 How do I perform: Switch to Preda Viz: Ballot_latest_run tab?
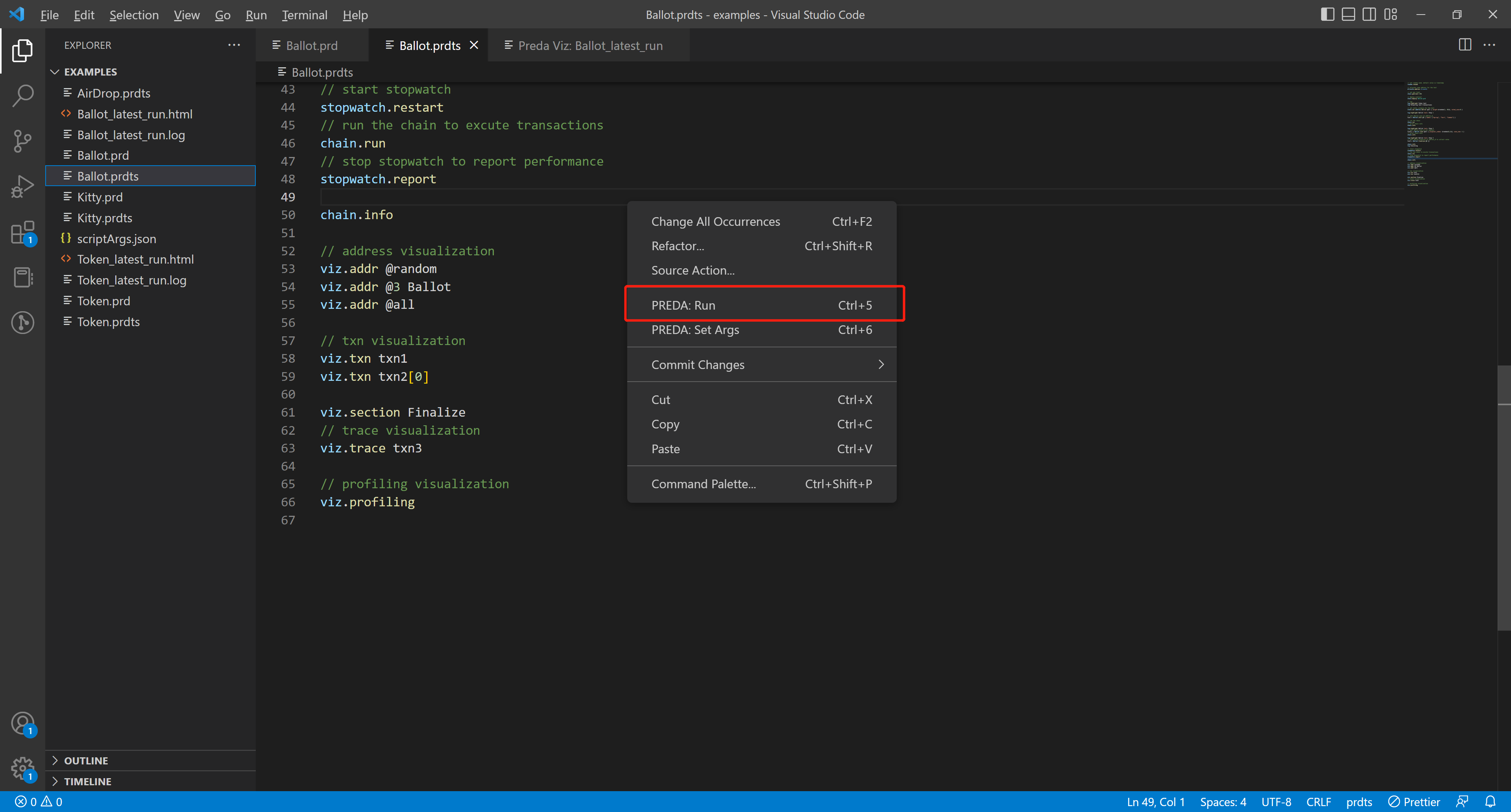[x=592, y=45]
